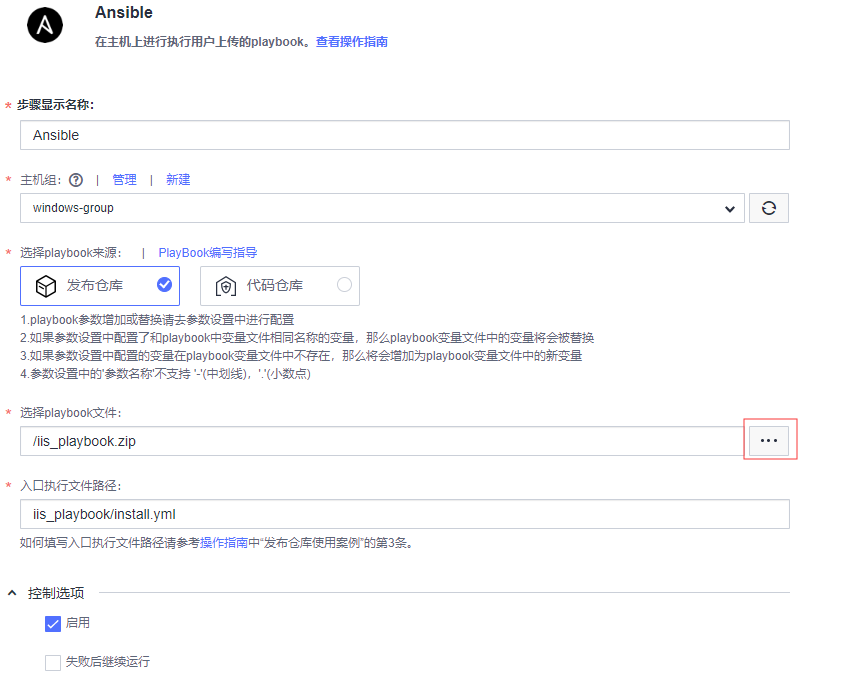Open the windows-group host group dropdown
Image resolution: width=854 pixels, height=677 pixels.
[x=382, y=208]
